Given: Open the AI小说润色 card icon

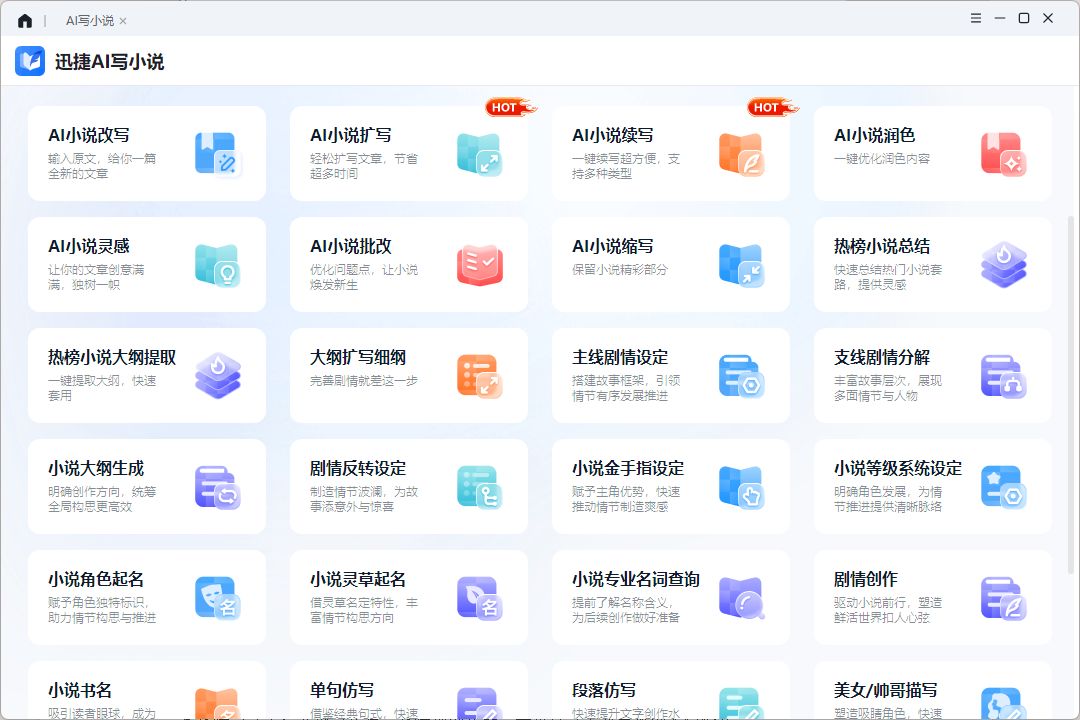Looking at the screenshot, I should 1003,154.
